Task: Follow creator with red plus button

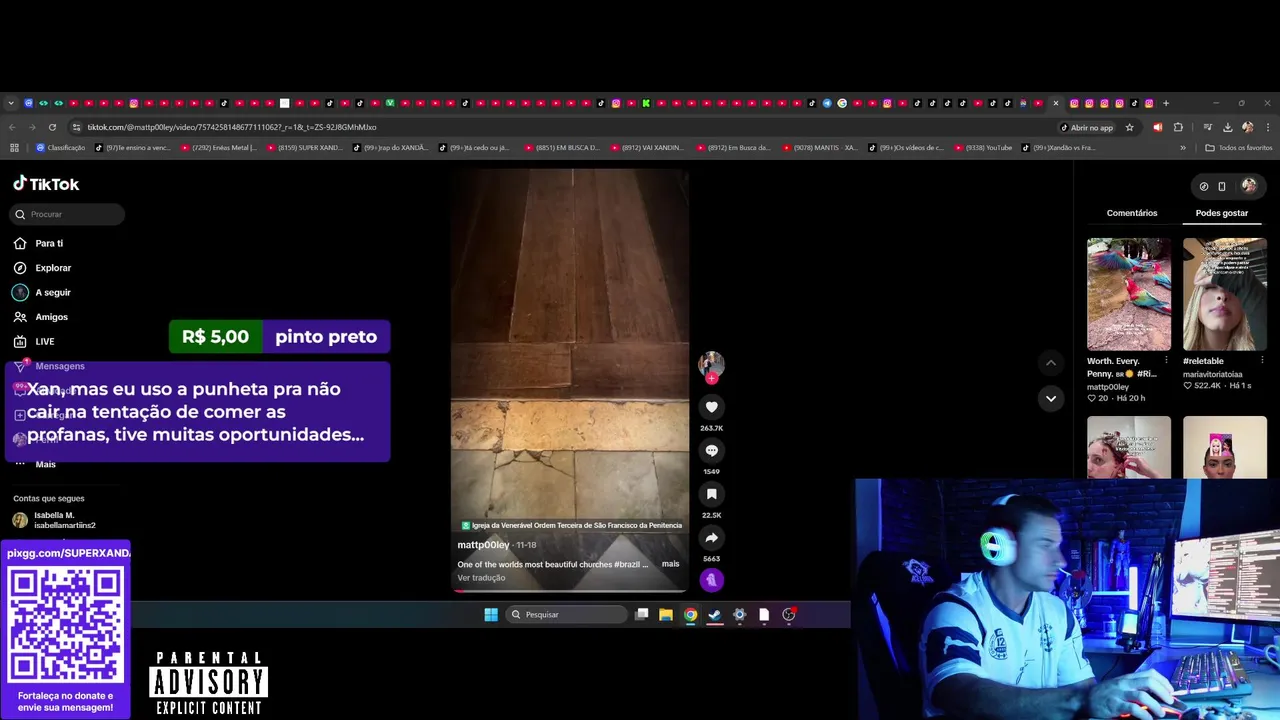Action: point(711,379)
